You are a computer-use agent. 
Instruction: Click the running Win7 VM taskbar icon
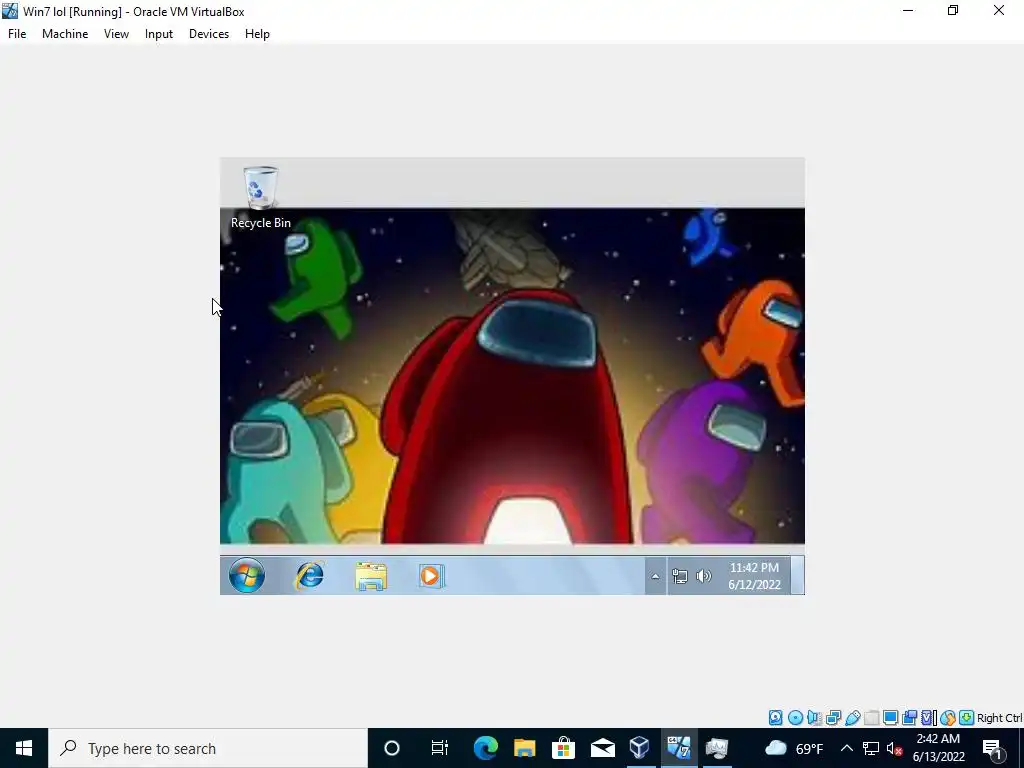(679, 748)
